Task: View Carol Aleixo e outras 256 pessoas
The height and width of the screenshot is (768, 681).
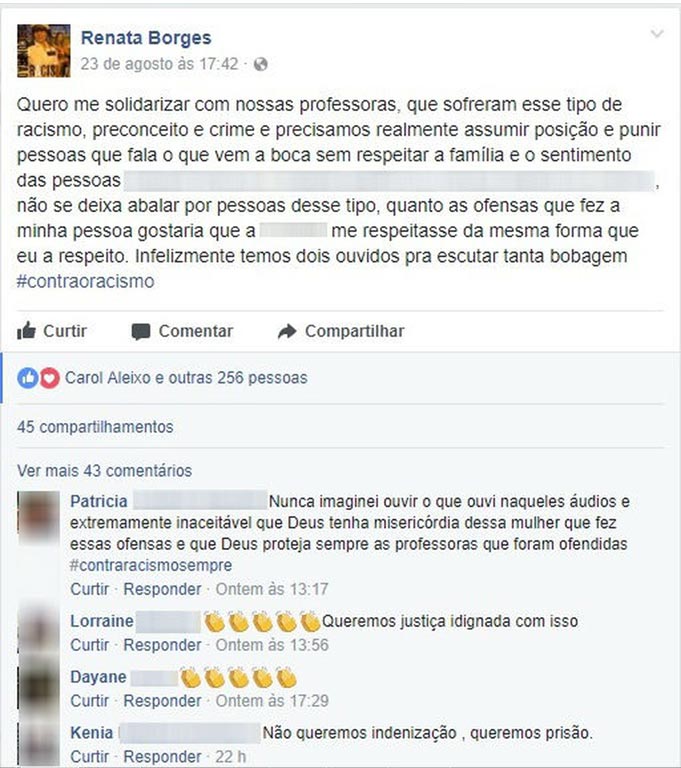Action: pyautogui.click(x=186, y=378)
